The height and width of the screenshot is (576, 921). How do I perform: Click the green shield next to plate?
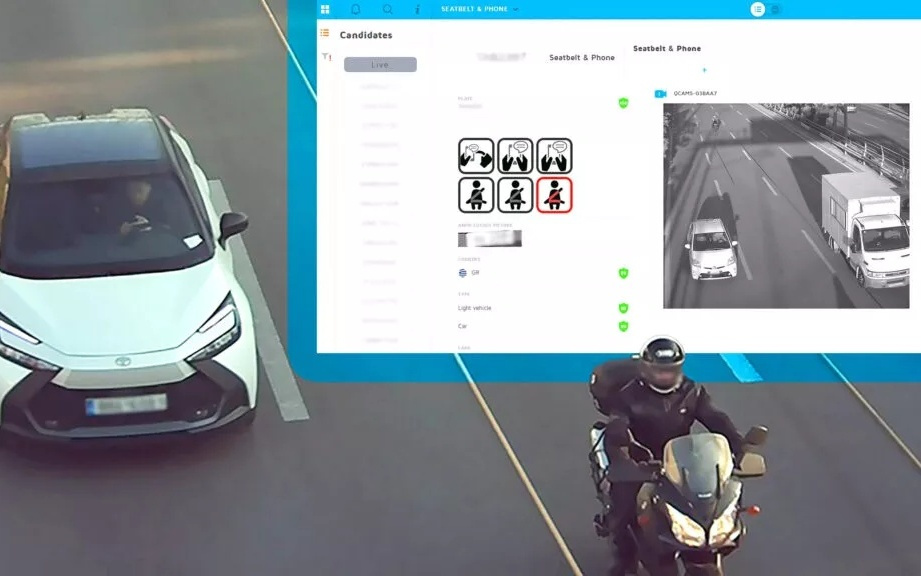(623, 103)
